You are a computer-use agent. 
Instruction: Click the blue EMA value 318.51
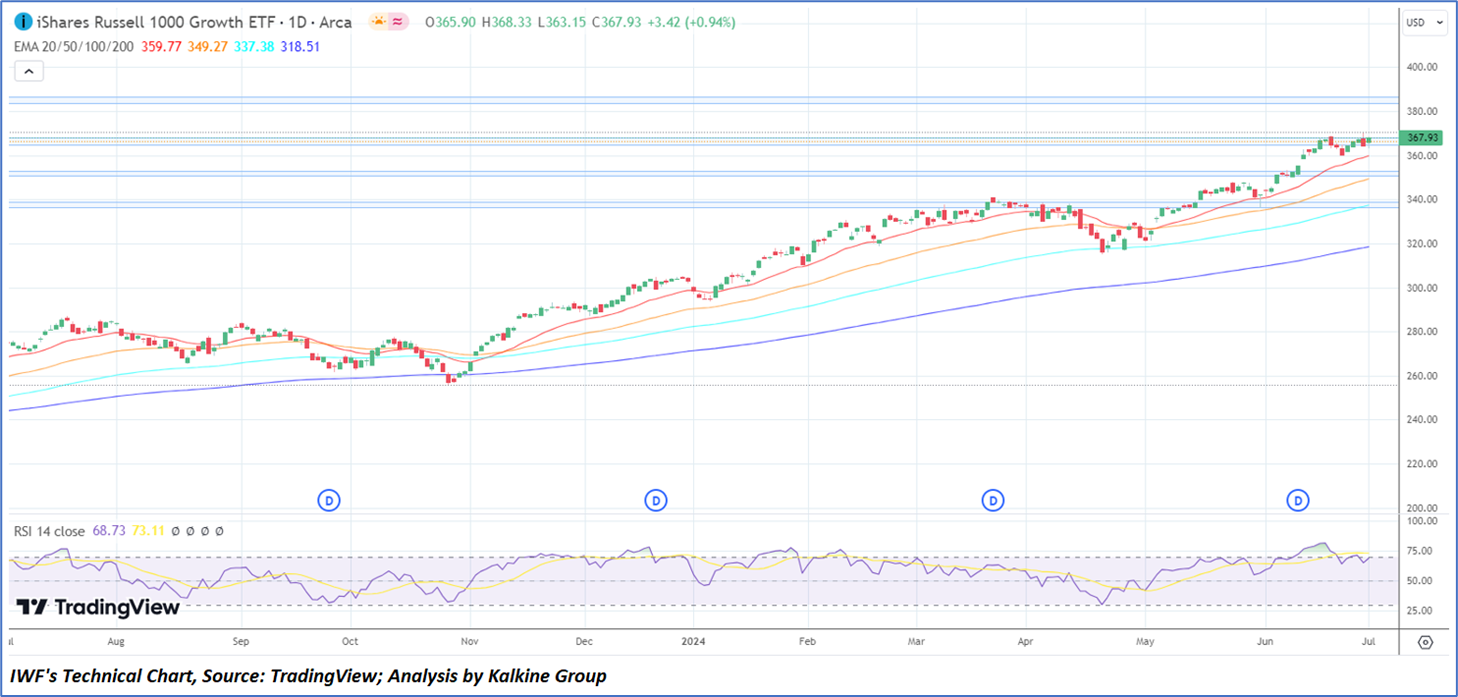click(299, 46)
